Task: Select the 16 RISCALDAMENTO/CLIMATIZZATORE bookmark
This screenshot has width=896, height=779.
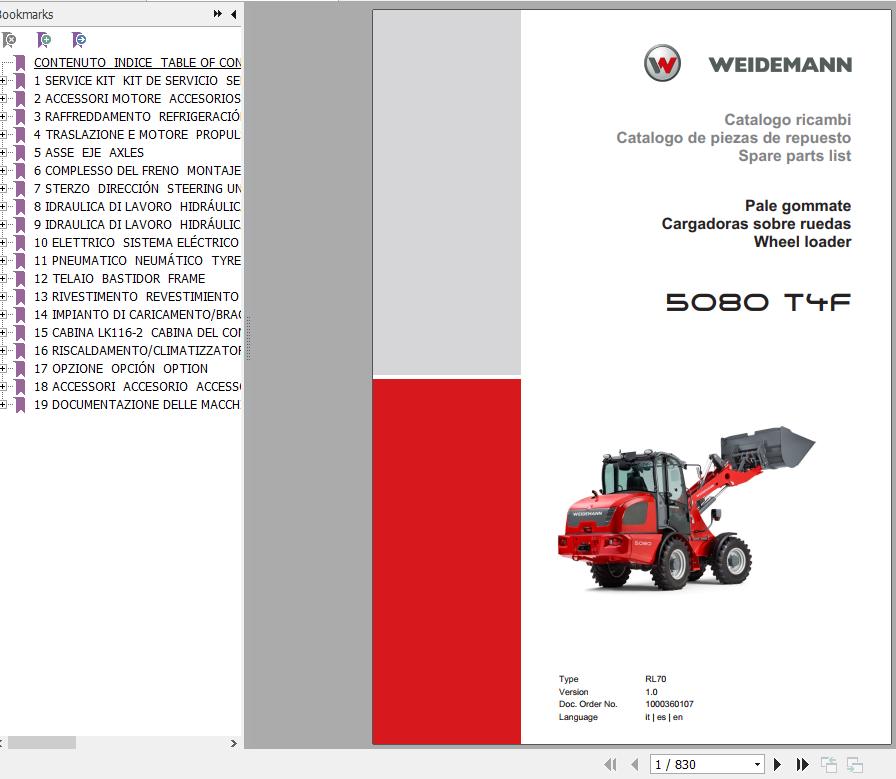Action: point(137,350)
